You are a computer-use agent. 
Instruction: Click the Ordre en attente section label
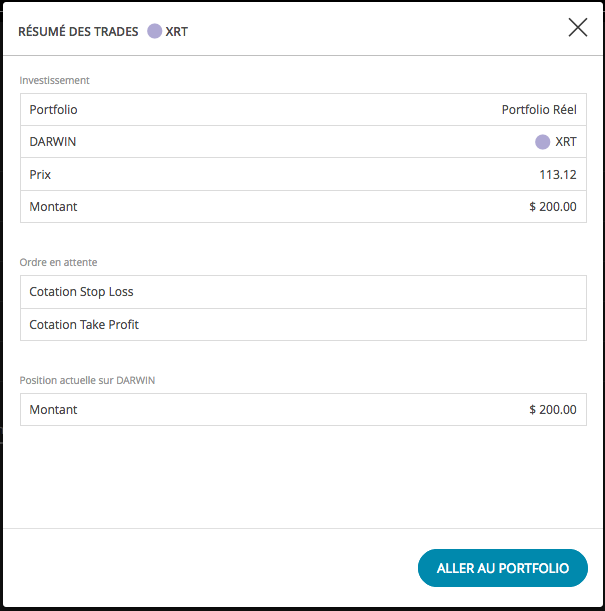(58, 262)
